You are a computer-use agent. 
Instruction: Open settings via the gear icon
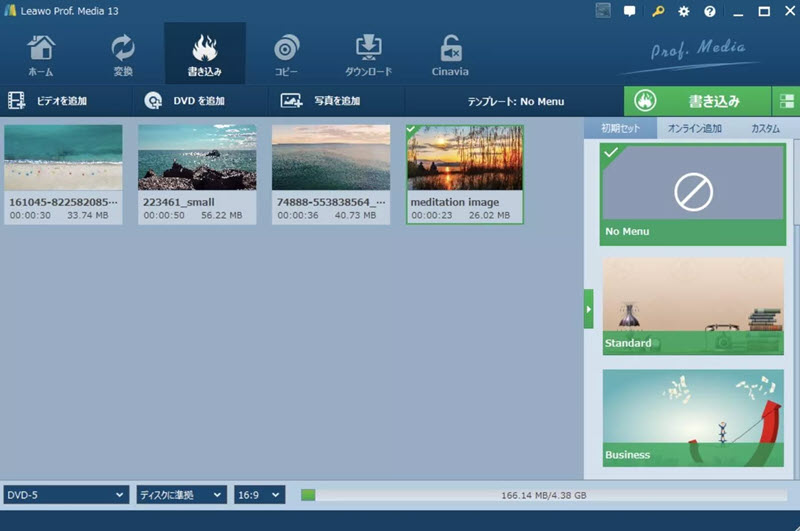point(684,12)
